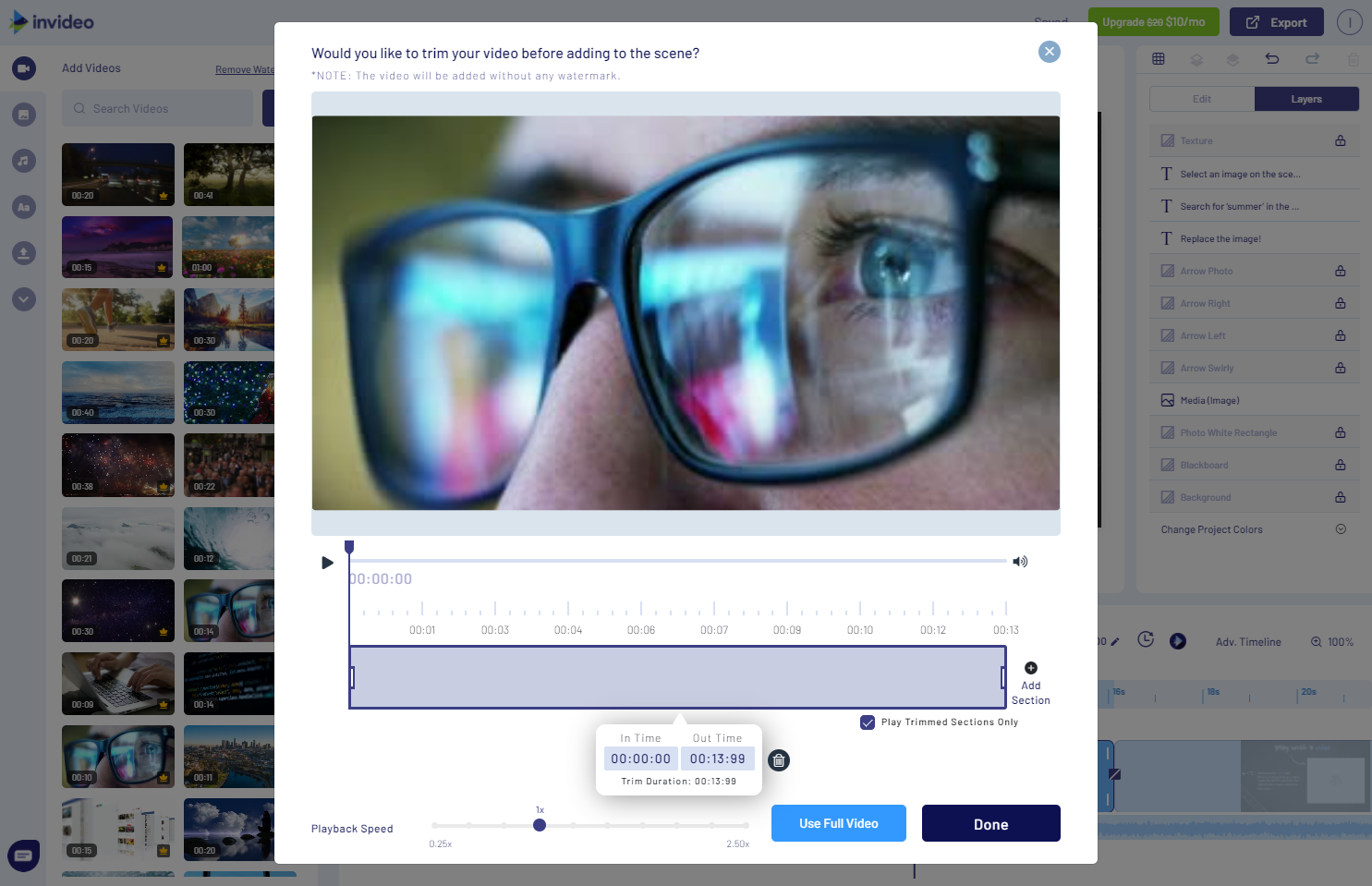Select the Media (Image) layer
1372x886 pixels.
1255,400
